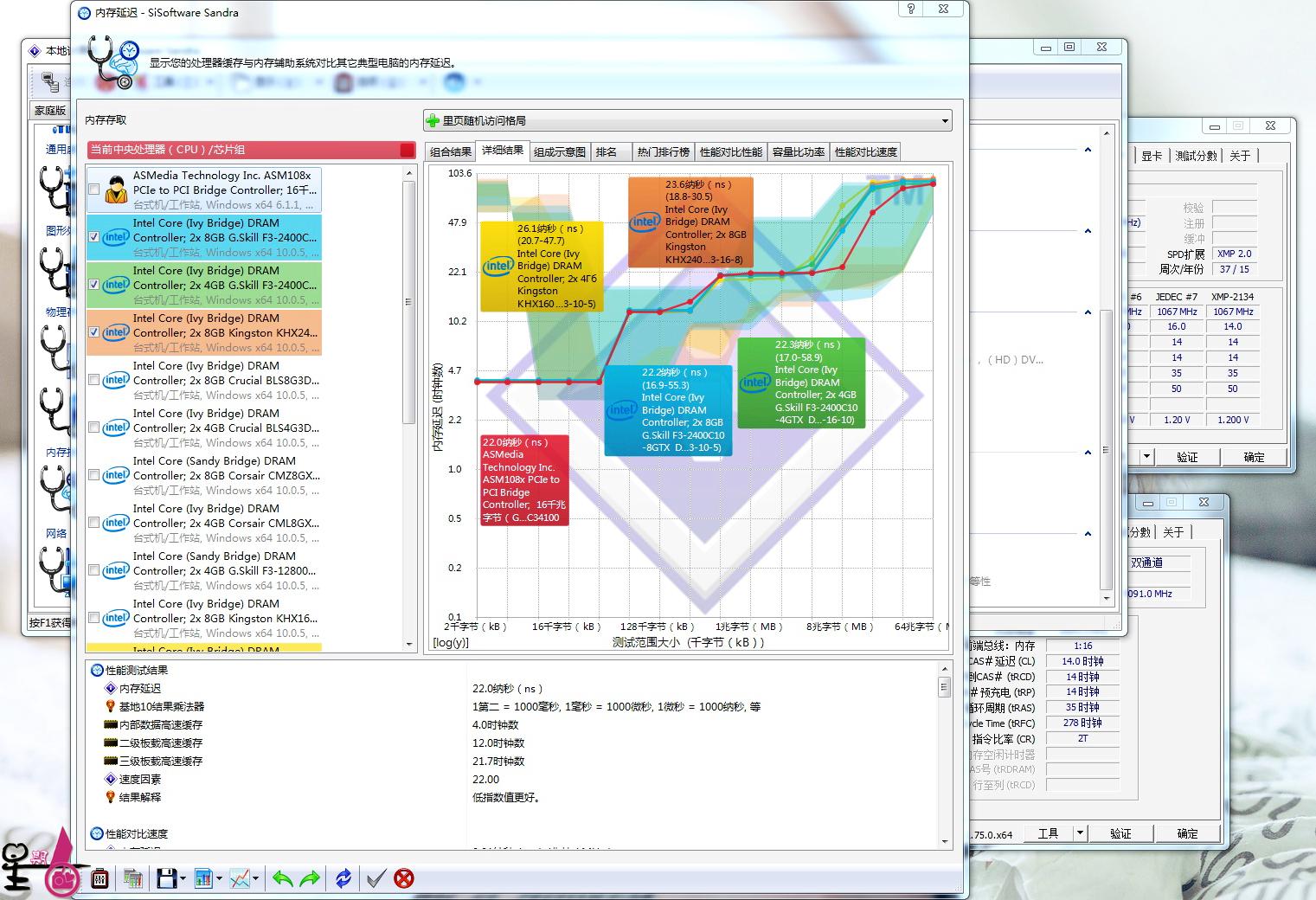
Task: Switch to the 性能对比性能 tab
Action: (x=731, y=151)
